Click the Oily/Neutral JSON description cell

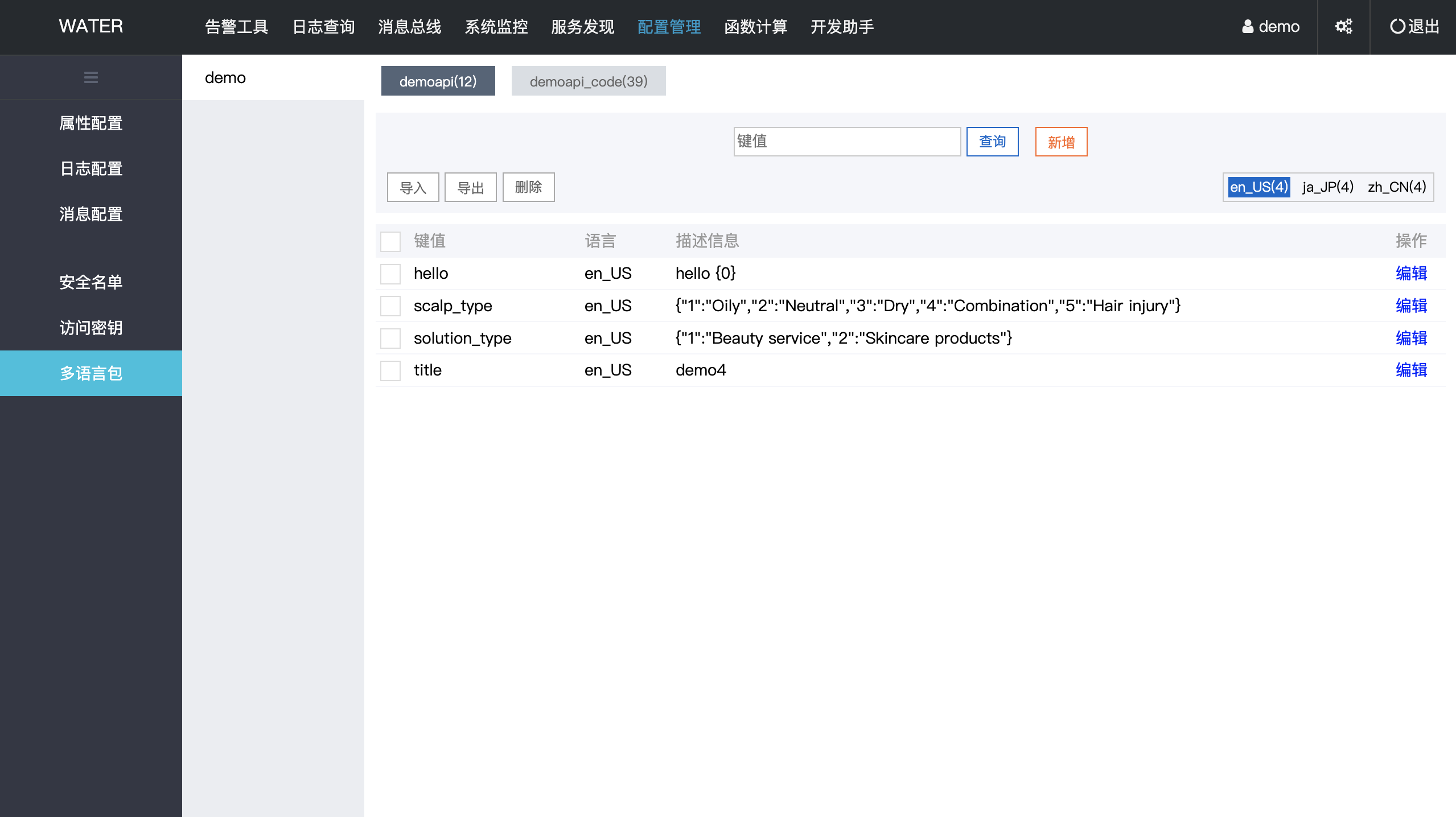click(x=928, y=306)
